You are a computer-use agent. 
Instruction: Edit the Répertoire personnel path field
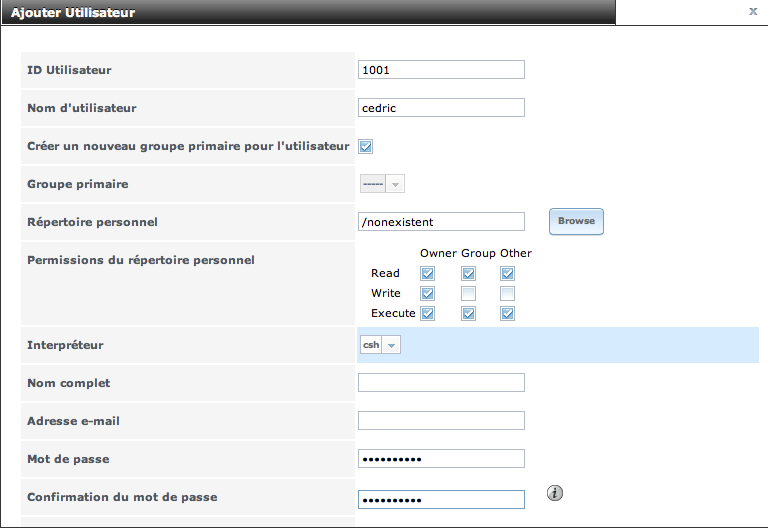pyautogui.click(x=441, y=222)
